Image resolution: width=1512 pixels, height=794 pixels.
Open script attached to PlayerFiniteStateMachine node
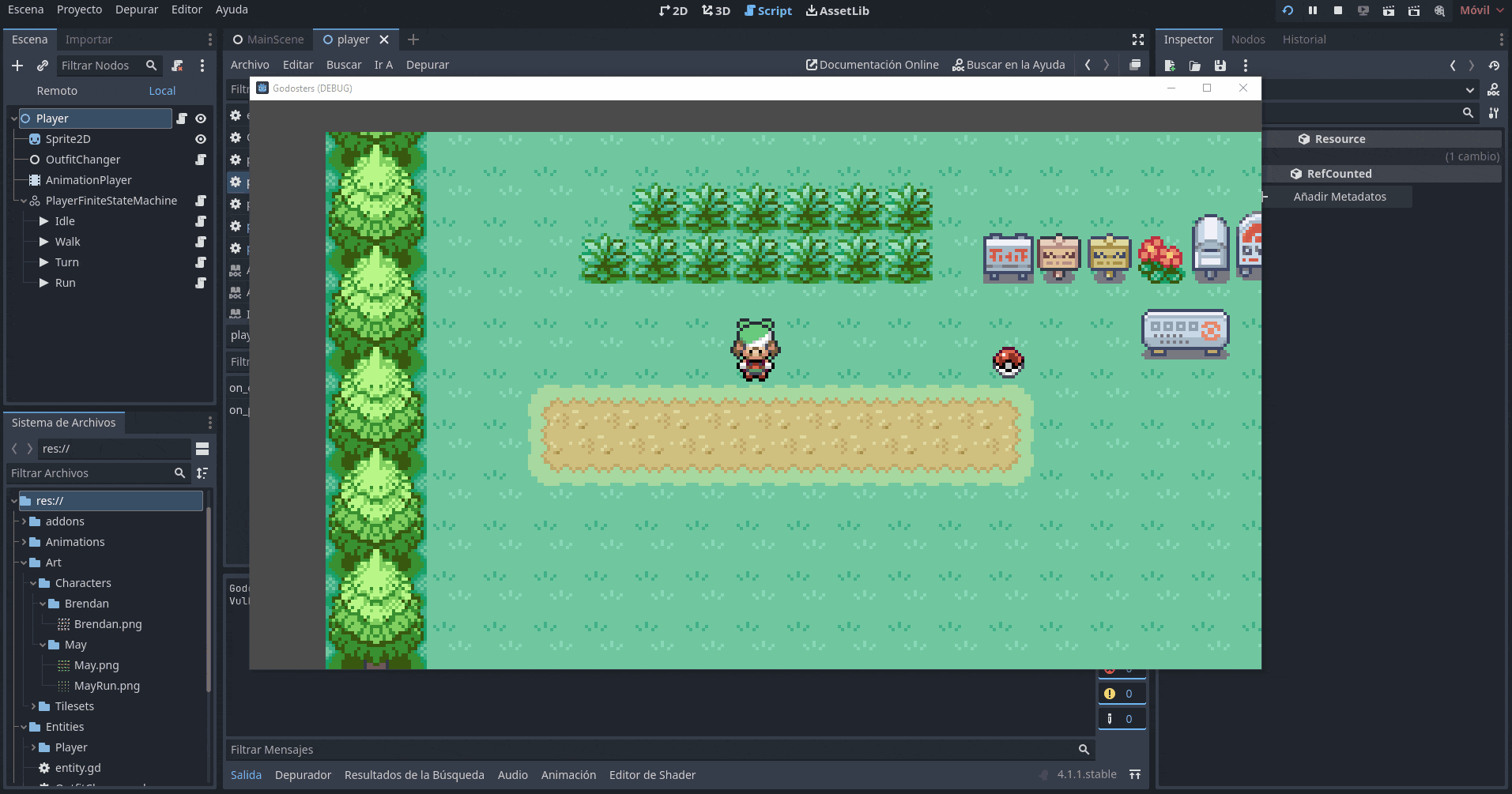pos(201,201)
